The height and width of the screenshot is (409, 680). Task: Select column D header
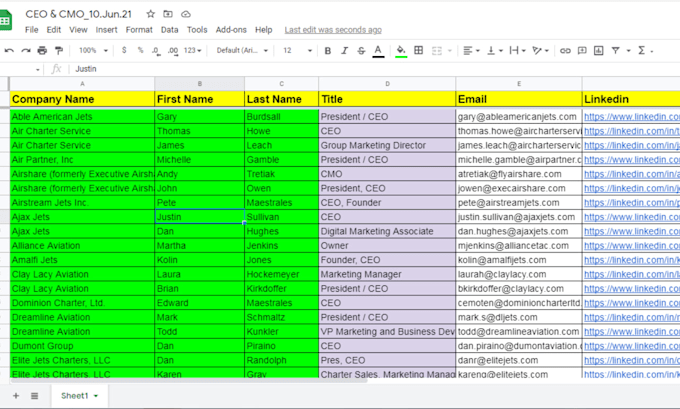(x=387, y=84)
